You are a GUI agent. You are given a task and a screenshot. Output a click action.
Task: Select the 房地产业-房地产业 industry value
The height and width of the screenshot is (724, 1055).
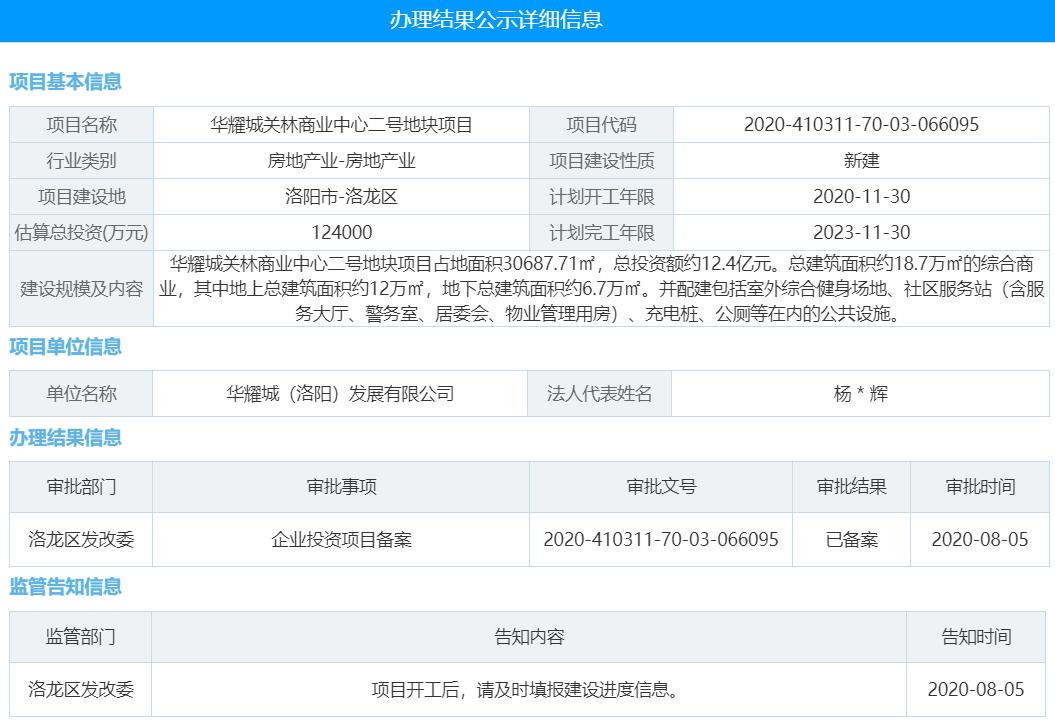pos(341,160)
